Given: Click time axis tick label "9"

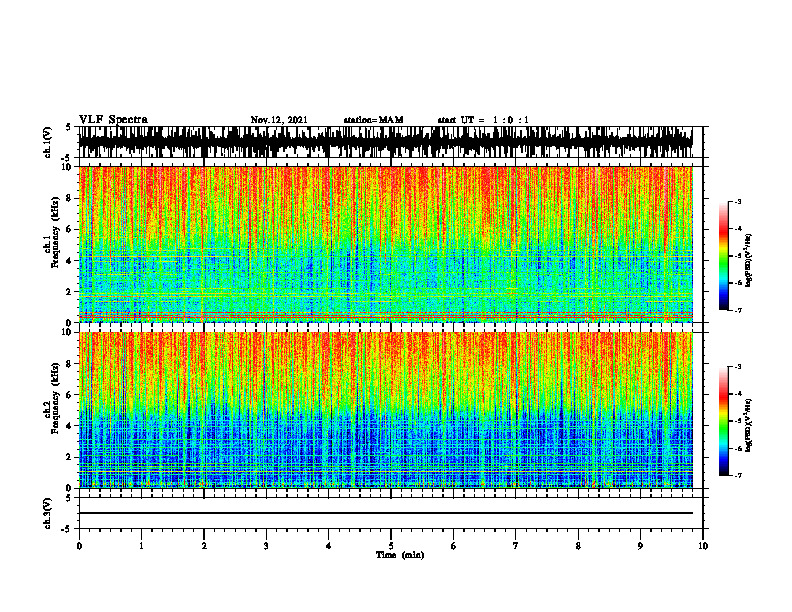Looking at the screenshot, I should pyautogui.click(x=640, y=546).
